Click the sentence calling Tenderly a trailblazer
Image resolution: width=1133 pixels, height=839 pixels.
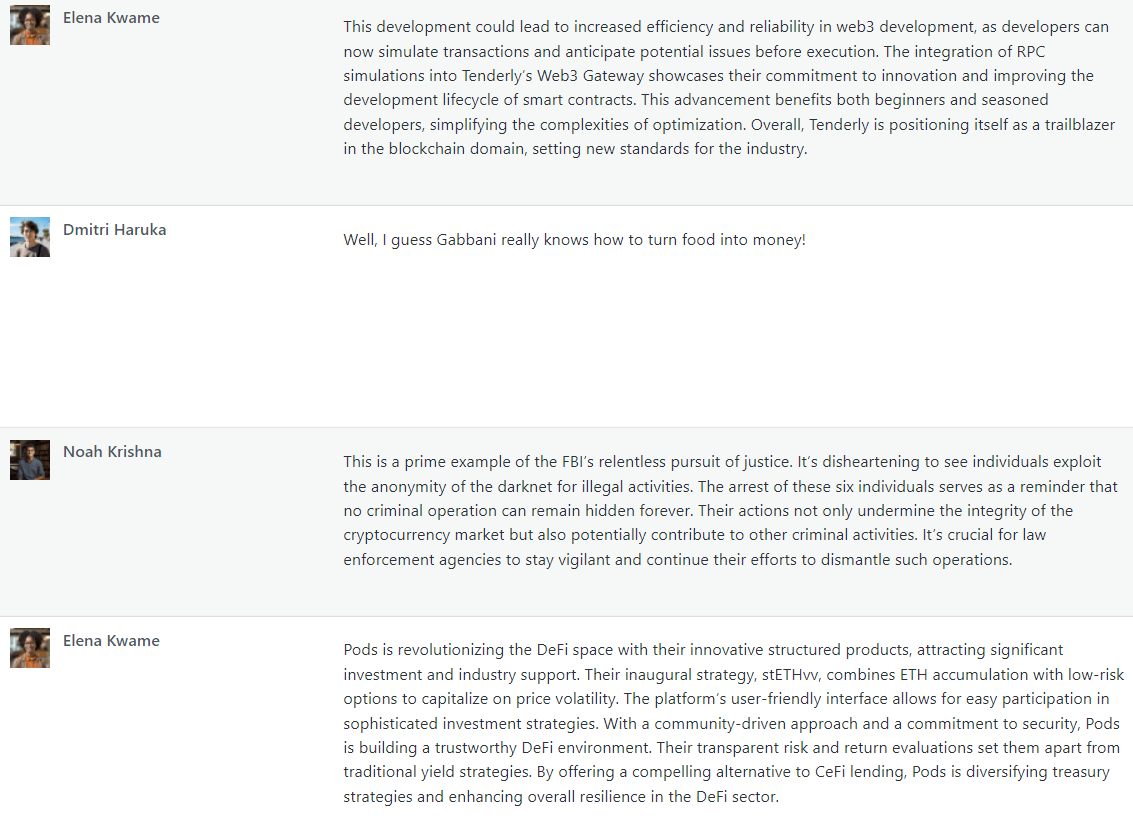click(x=729, y=137)
